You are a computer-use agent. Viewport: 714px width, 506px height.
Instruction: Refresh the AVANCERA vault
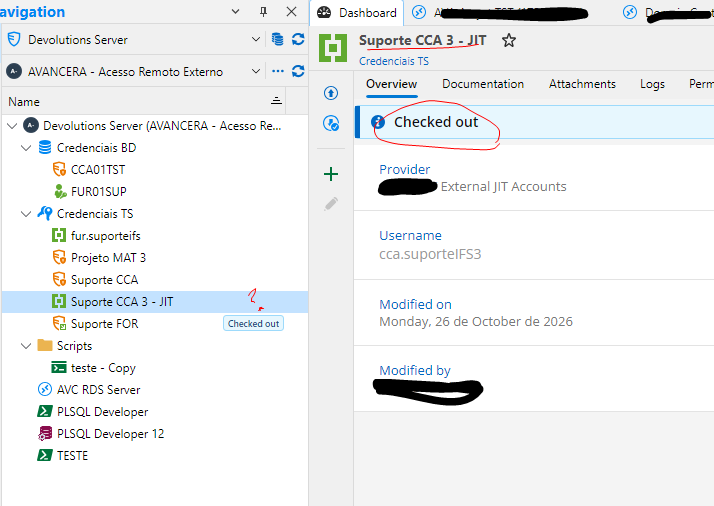point(298,72)
